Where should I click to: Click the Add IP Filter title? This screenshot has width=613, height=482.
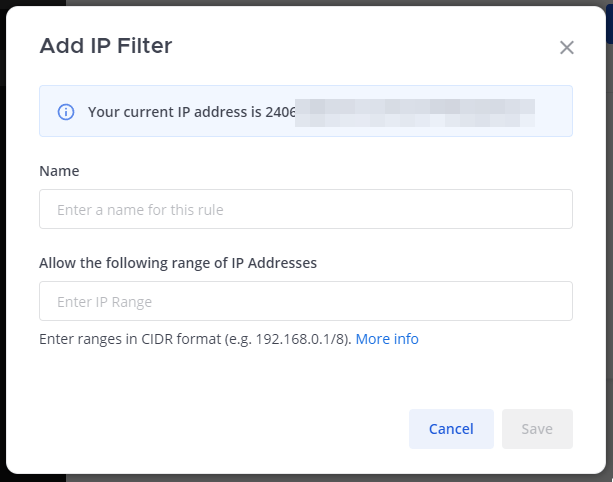[105, 45]
